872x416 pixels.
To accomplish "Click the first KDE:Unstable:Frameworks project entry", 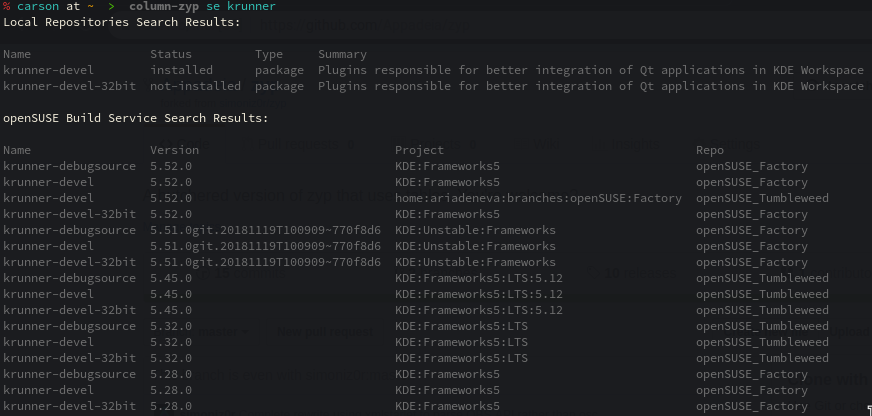I will click(475, 230).
